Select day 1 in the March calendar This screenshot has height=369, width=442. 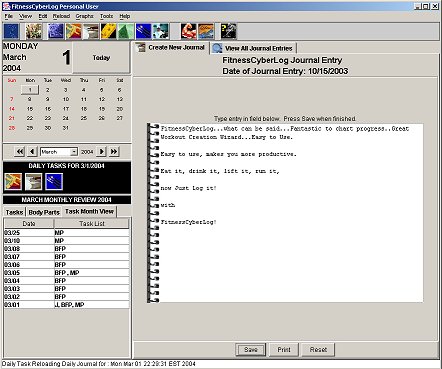(x=30, y=90)
